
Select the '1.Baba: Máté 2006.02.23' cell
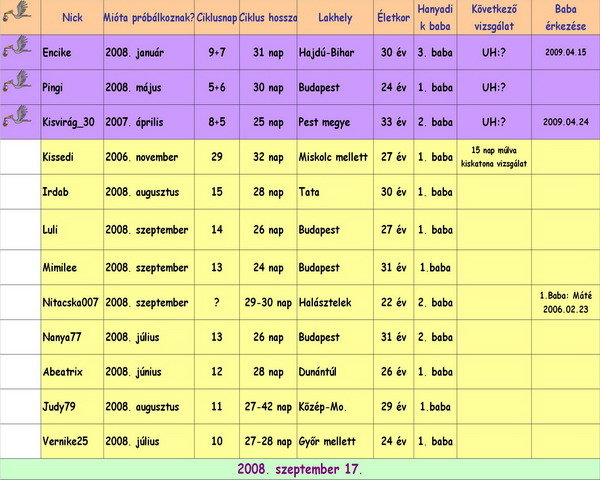[565, 302]
